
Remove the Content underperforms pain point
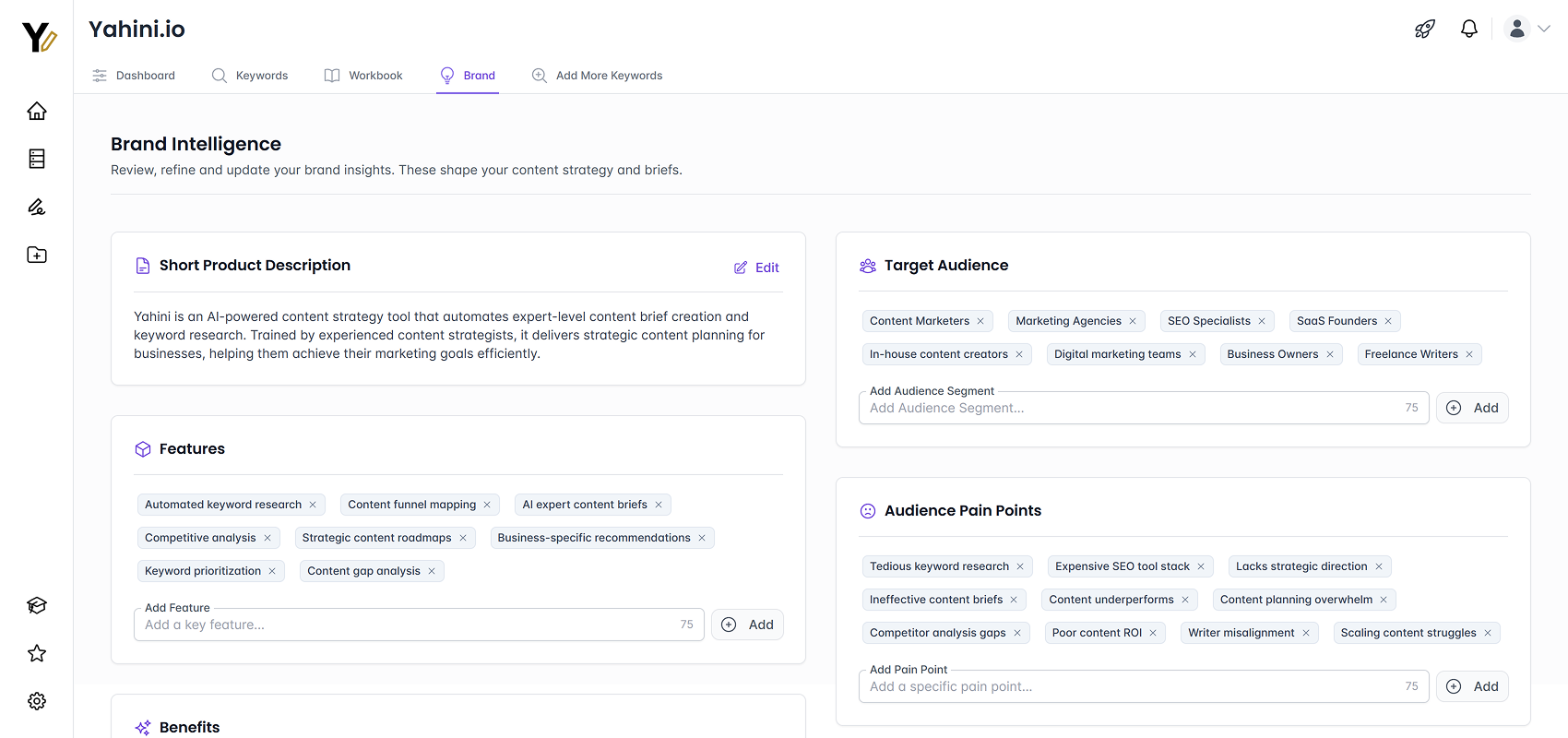(x=1185, y=600)
